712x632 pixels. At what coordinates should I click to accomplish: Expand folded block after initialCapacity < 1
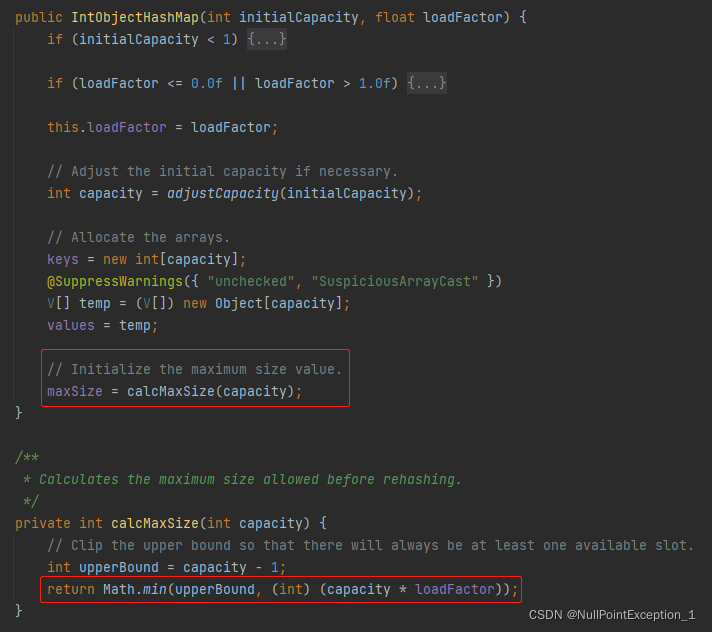point(267,39)
